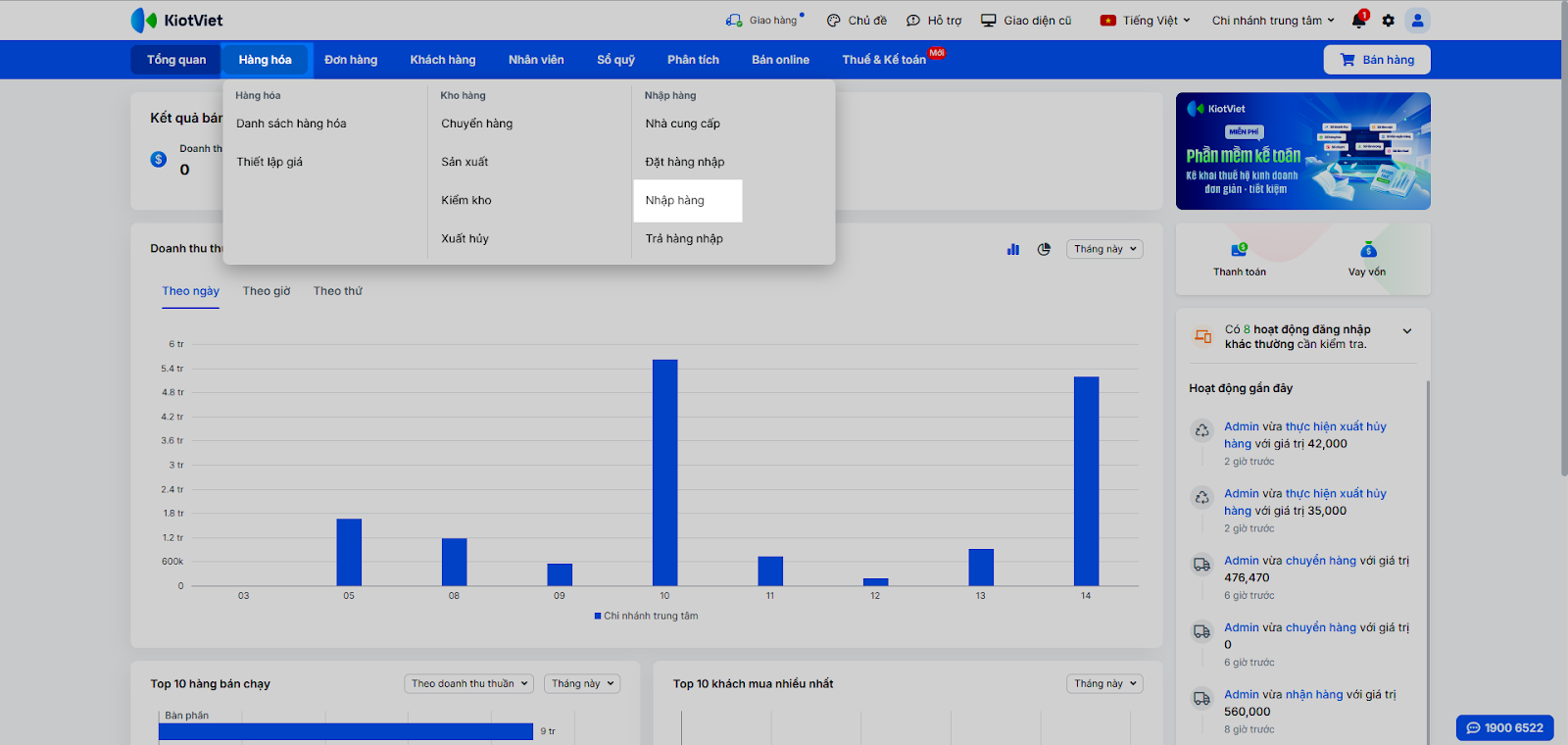The height and width of the screenshot is (745, 1568).
Task: Open top 10 hàng bán chạy Tháng này dropdown
Action: [582, 683]
